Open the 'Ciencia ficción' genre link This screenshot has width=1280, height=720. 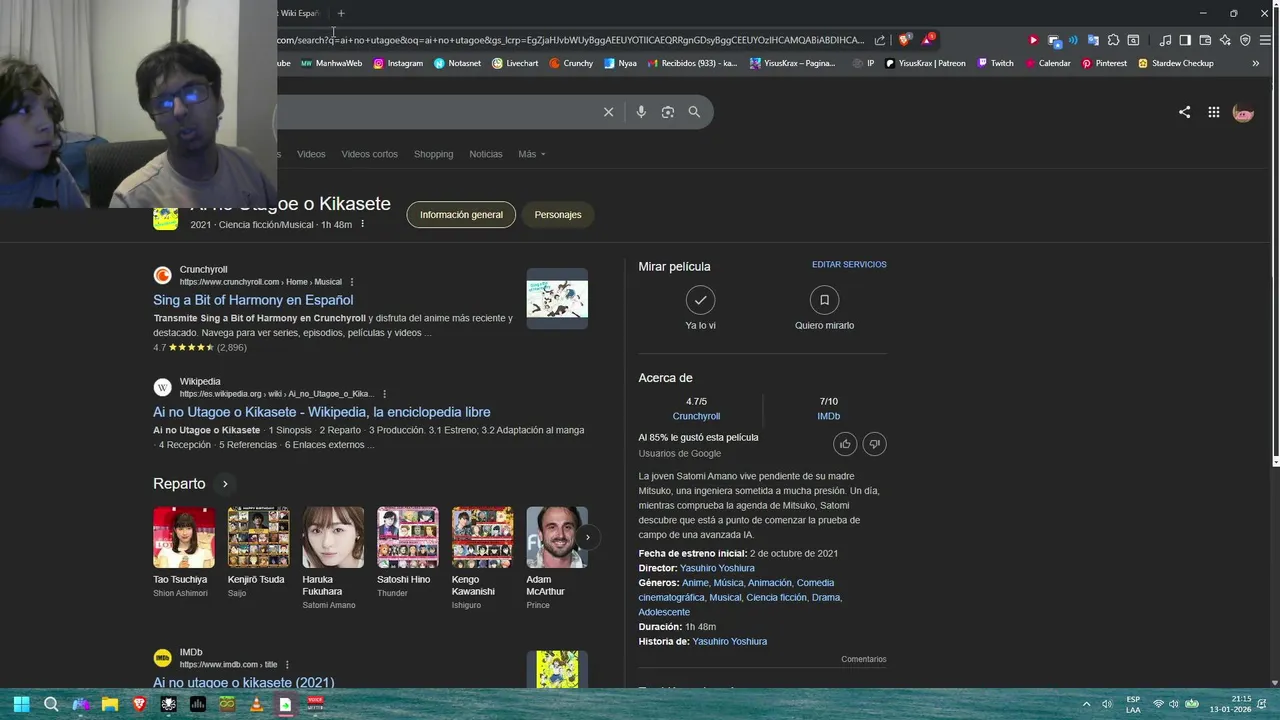coord(776,597)
